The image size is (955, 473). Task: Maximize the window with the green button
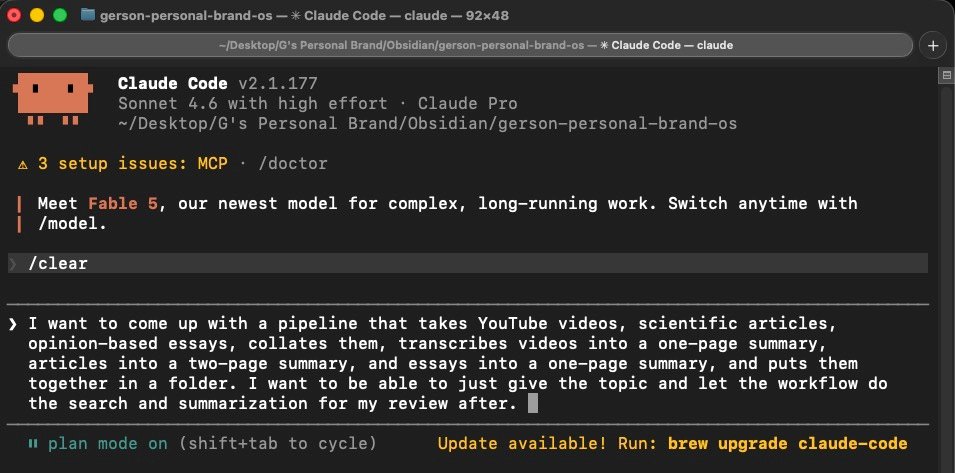[x=60, y=15]
